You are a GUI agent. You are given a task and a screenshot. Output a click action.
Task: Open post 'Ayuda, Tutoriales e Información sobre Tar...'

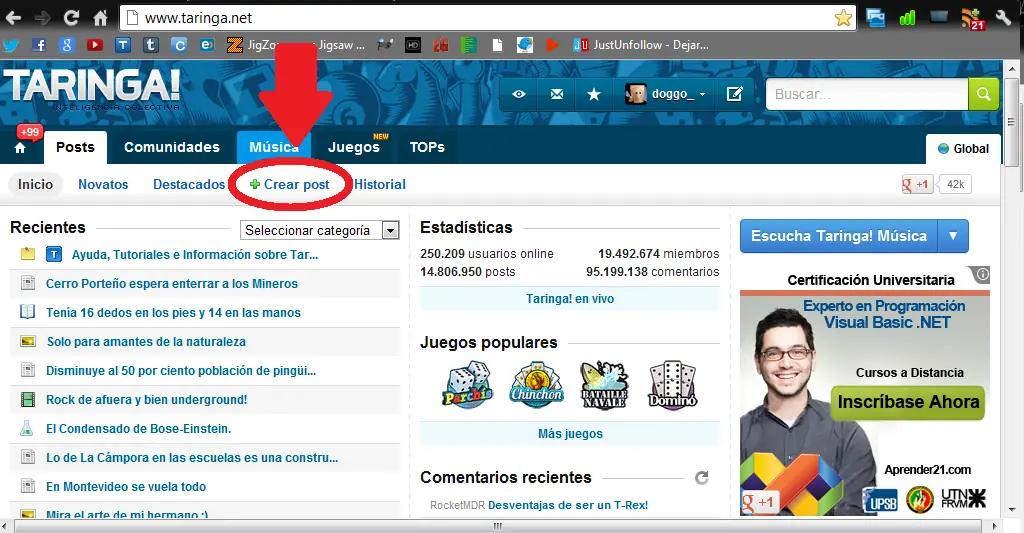click(x=195, y=255)
